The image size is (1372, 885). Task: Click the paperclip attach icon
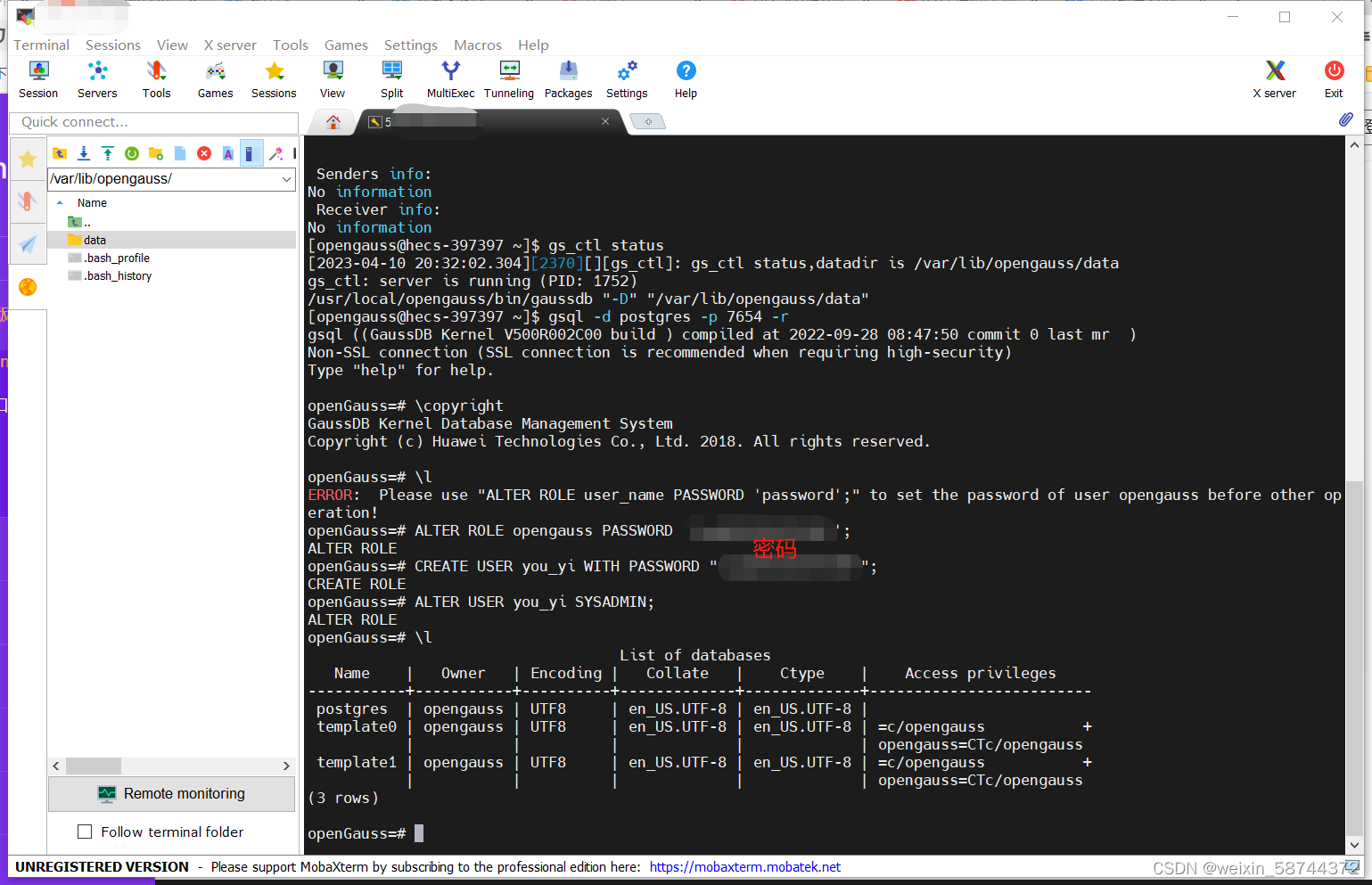point(1346,119)
